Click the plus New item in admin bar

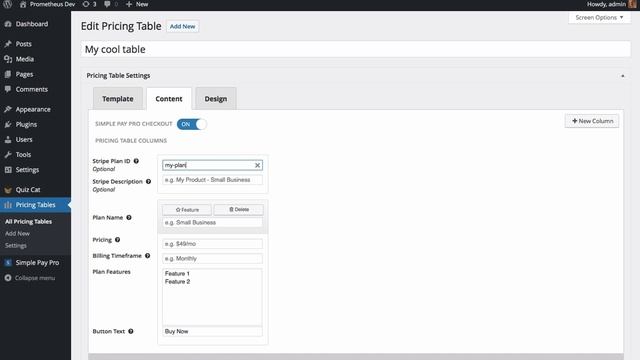click(x=137, y=4)
